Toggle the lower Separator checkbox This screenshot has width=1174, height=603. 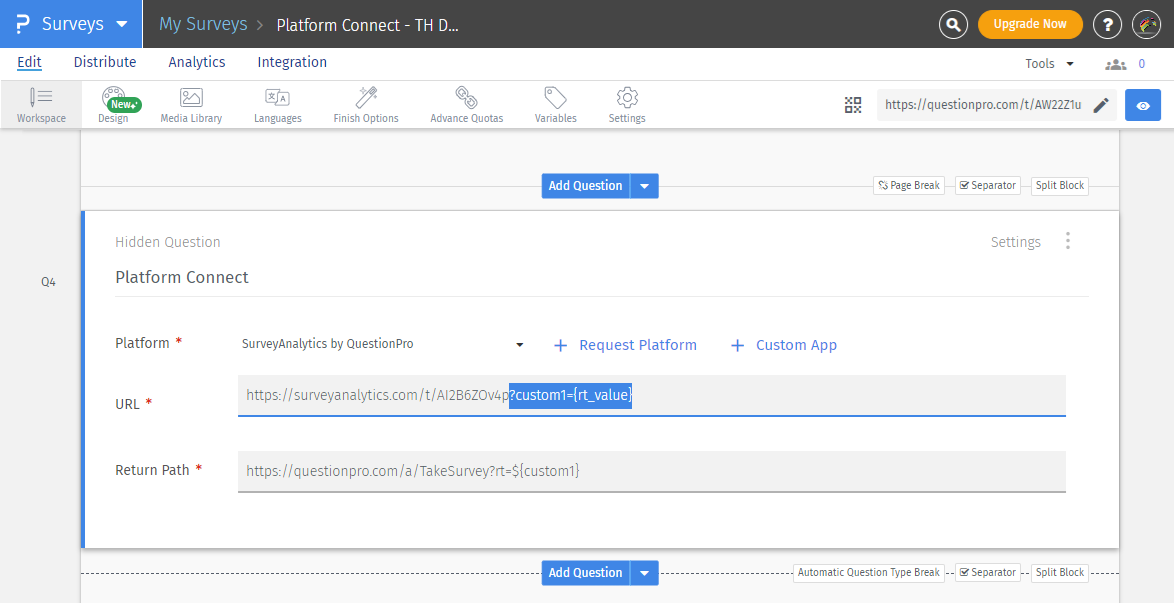click(964, 573)
